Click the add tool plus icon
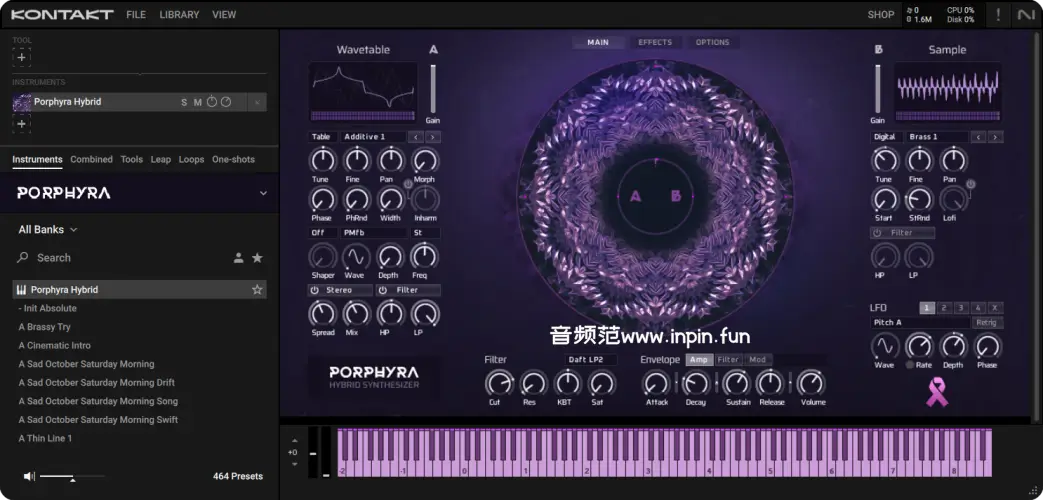This screenshot has height=500, width=1043. click(22, 58)
